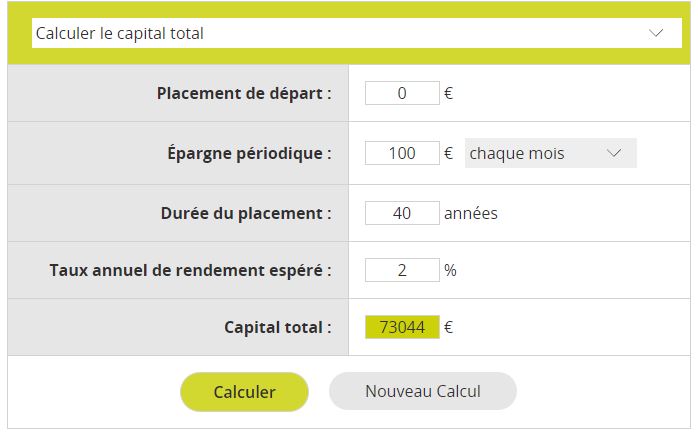Click the euro symbol beside Placement de départ field
Image resolution: width=698 pixels, height=435 pixels.
449,94
